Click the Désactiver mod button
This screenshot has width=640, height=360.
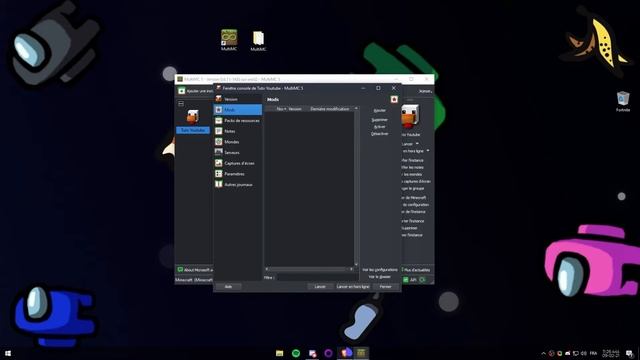380,133
